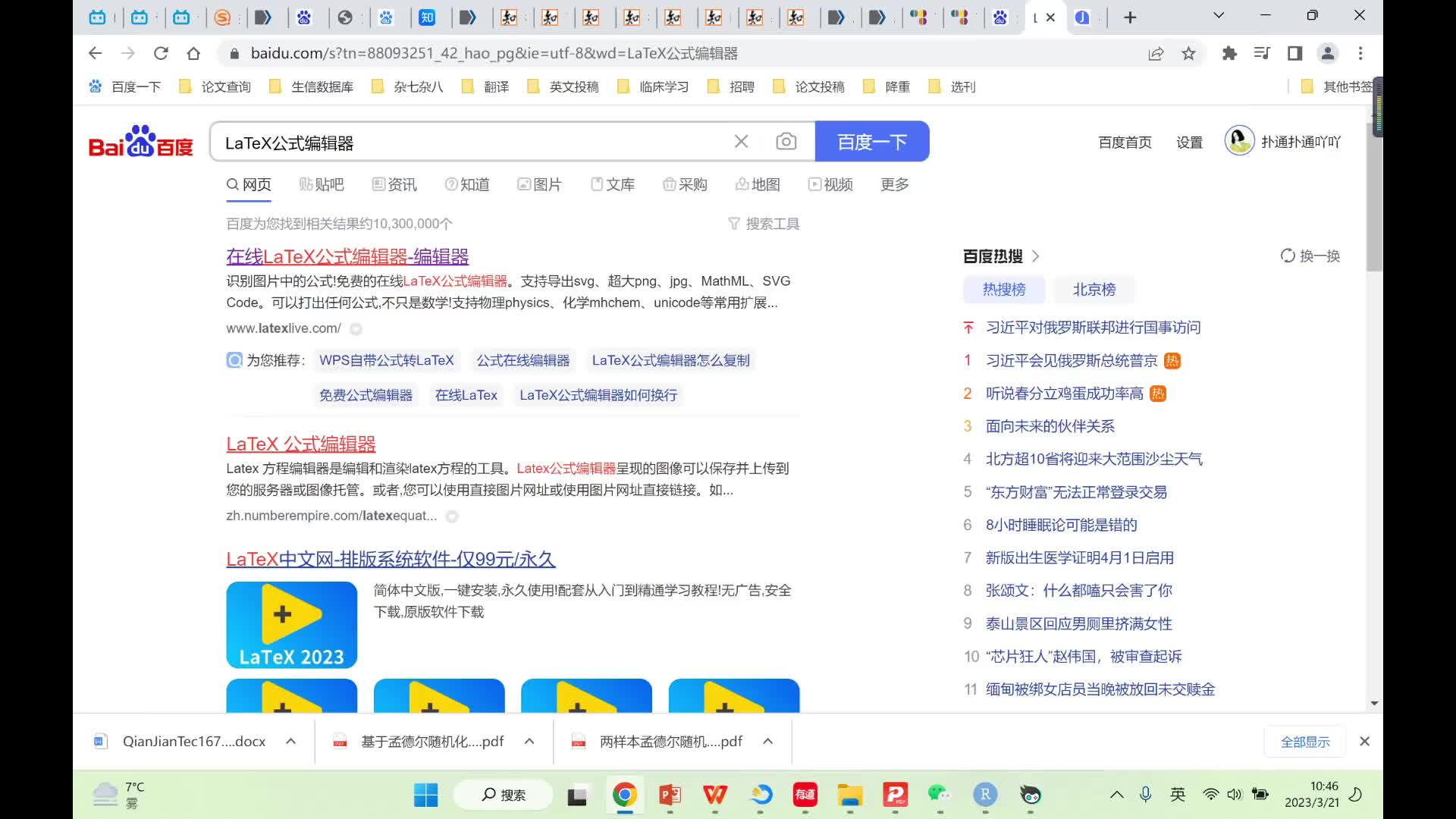The height and width of the screenshot is (819, 1456).
Task: Open Chrome's three-dot menu
Action: pos(1360,53)
